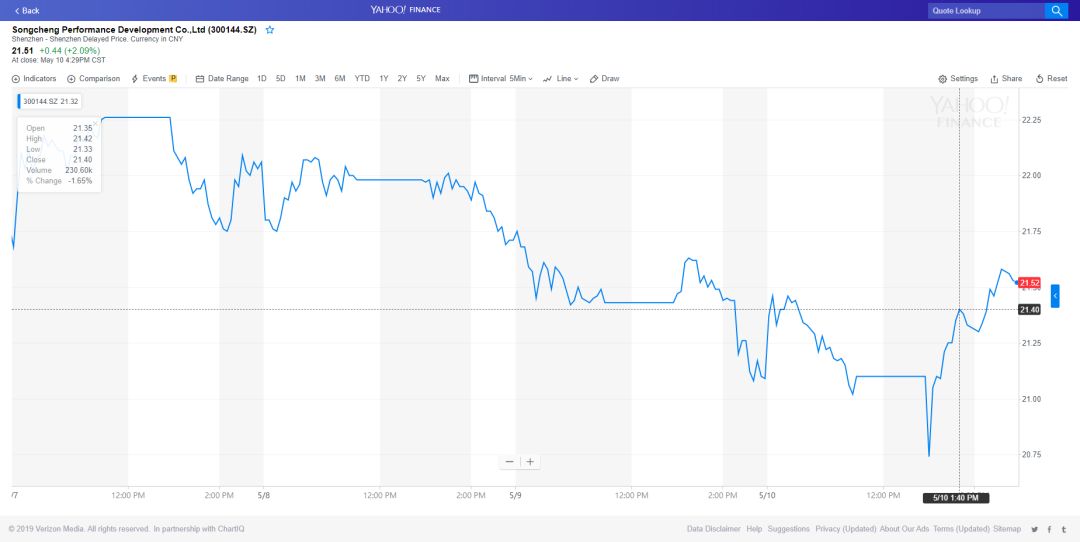The height and width of the screenshot is (542, 1080).
Task: Switch range to 1M
Action: [300, 79]
